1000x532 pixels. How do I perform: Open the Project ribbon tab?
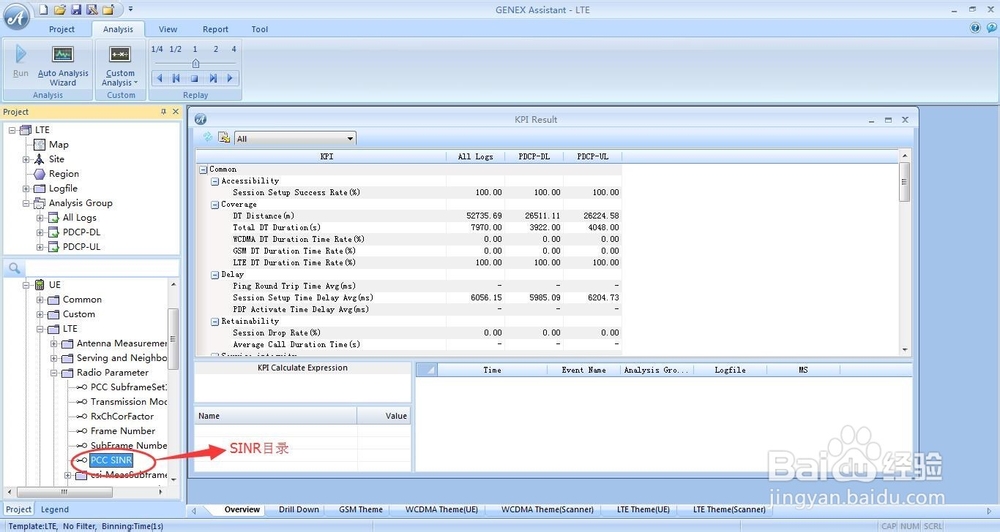click(62, 29)
